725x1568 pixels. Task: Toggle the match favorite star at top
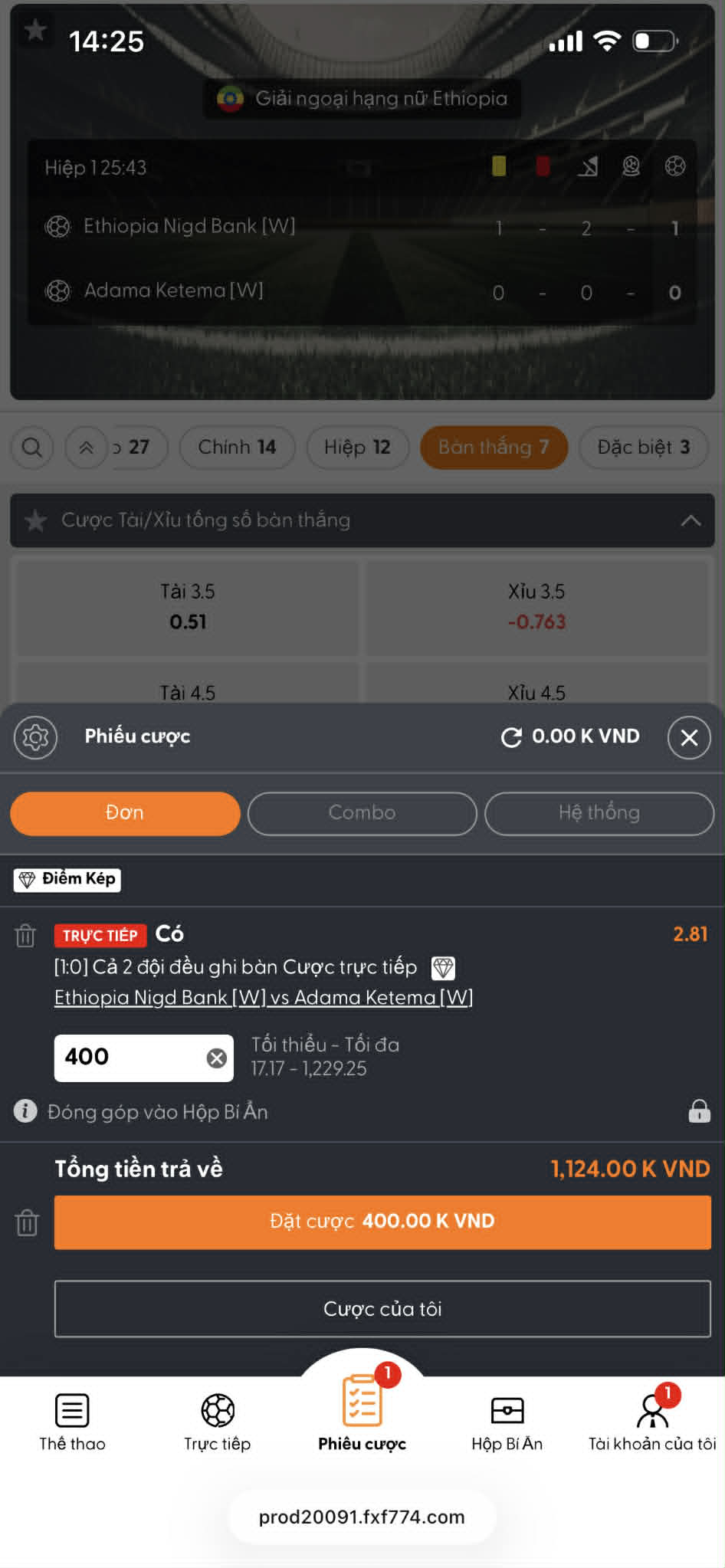tap(35, 31)
